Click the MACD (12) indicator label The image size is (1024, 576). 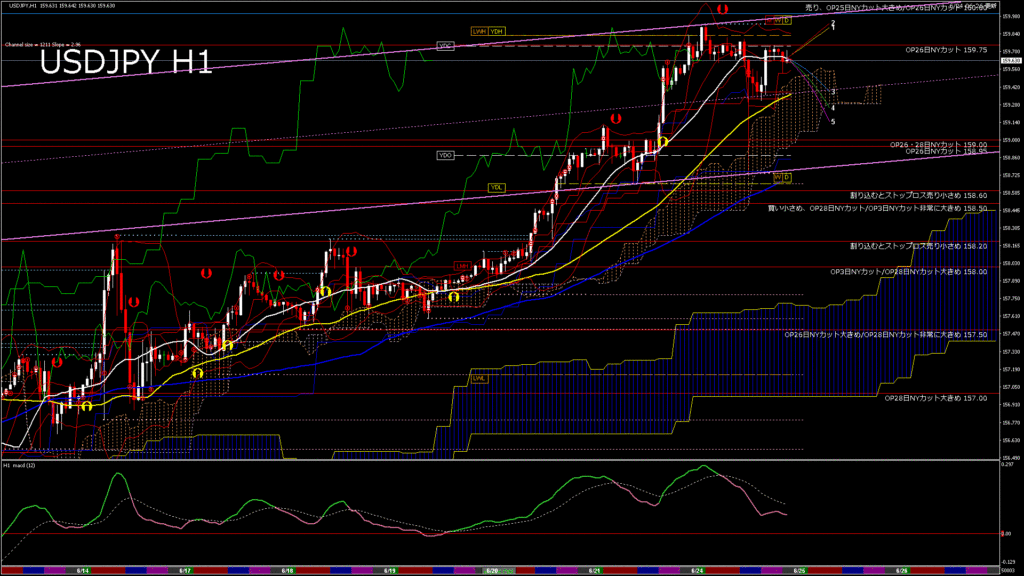(21, 466)
